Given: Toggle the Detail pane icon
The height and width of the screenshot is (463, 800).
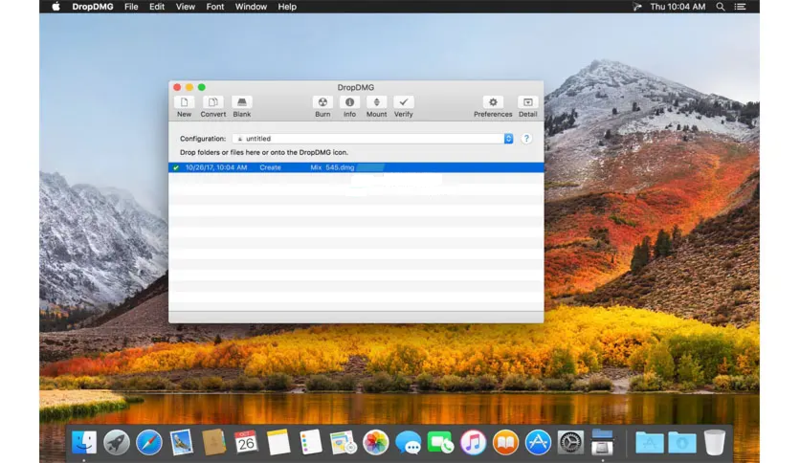Looking at the screenshot, I should click(x=528, y=102).
